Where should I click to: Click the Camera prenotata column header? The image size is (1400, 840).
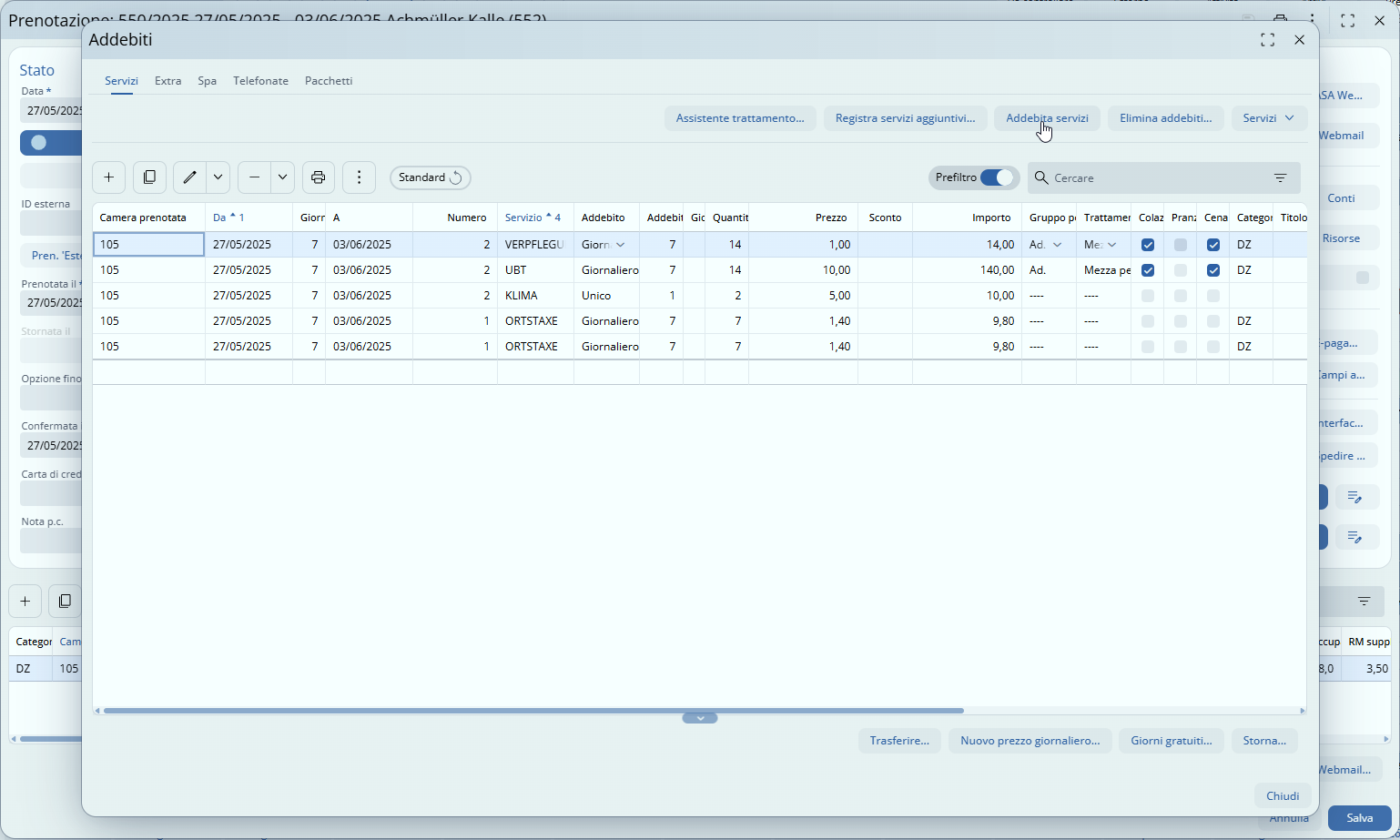coord(149,218)
